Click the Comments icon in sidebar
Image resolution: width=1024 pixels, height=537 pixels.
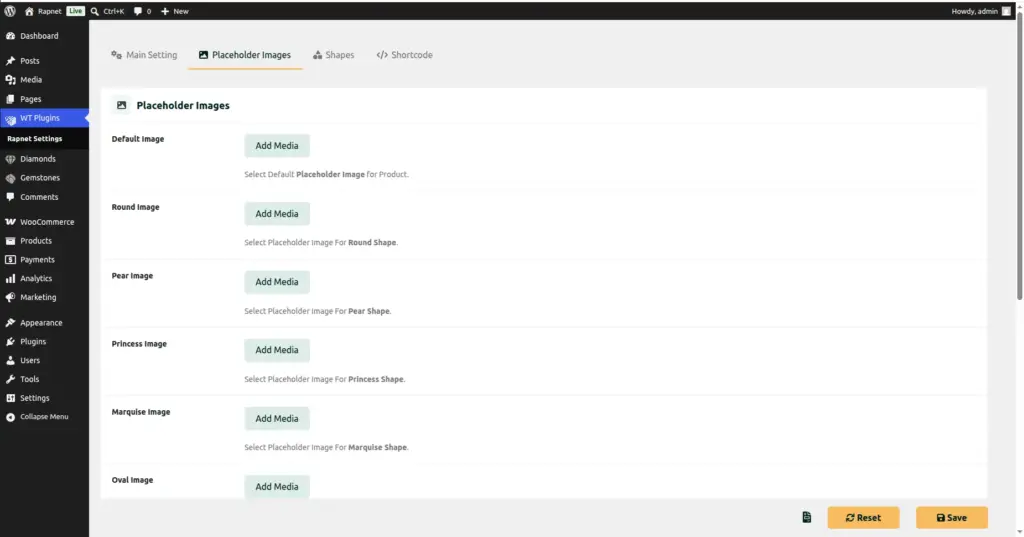pos(10,197)
